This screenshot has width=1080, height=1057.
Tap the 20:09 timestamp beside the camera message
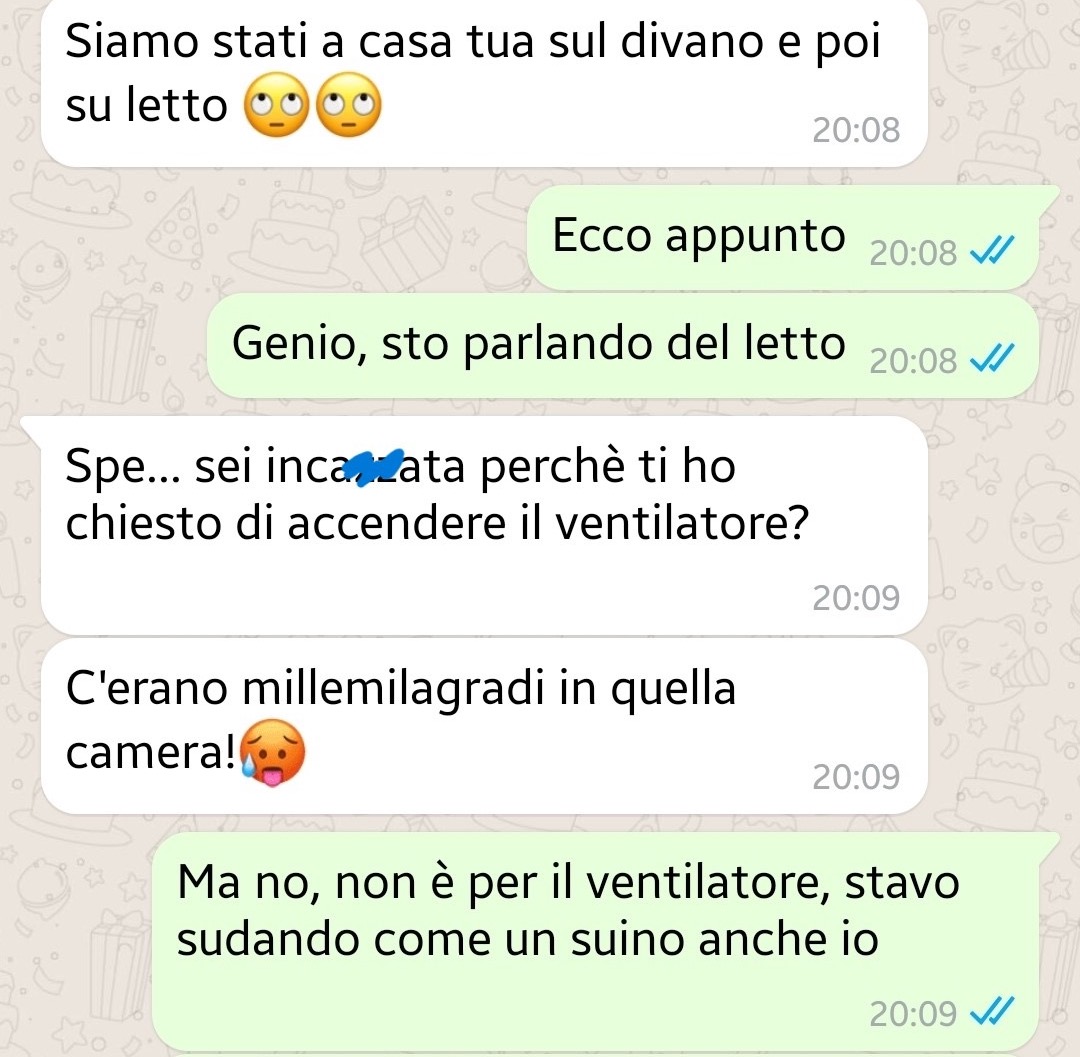(856, 777)
